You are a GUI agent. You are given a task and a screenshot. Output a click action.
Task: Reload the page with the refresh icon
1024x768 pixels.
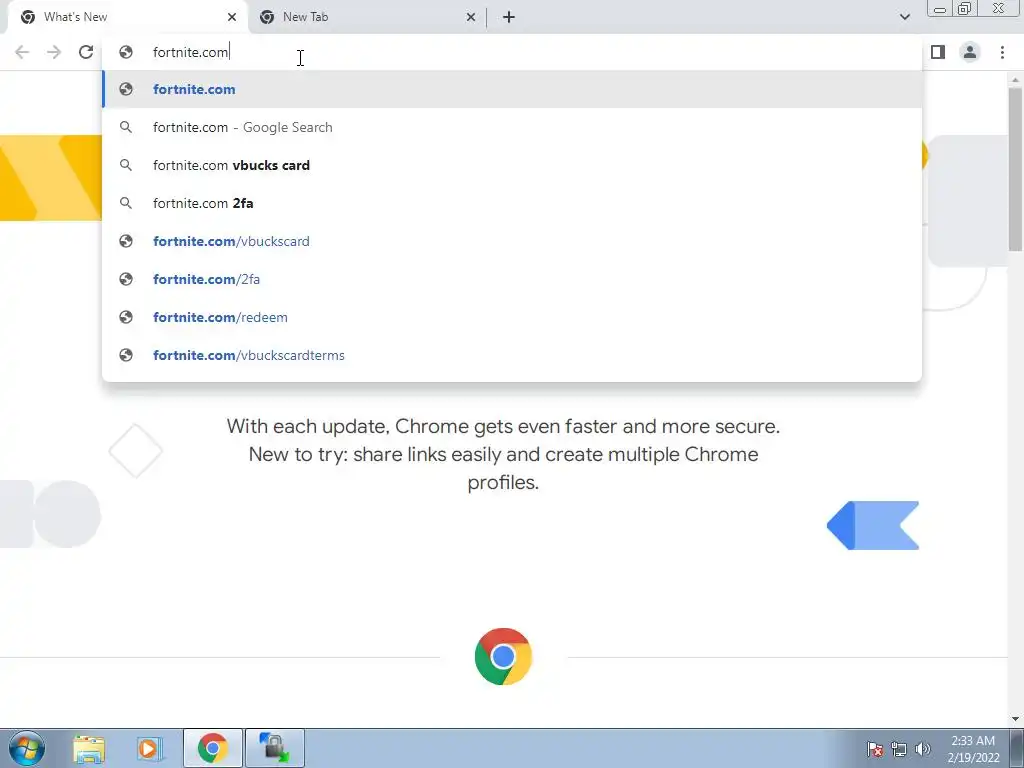[x=86, y=52]
